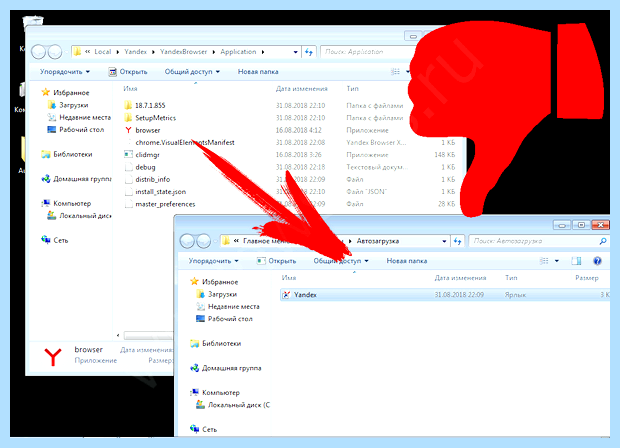This screenshot has height=448, width=620.
Task: Sort by Дата изменения in Автозагрузка window
Action: (460, 278)
